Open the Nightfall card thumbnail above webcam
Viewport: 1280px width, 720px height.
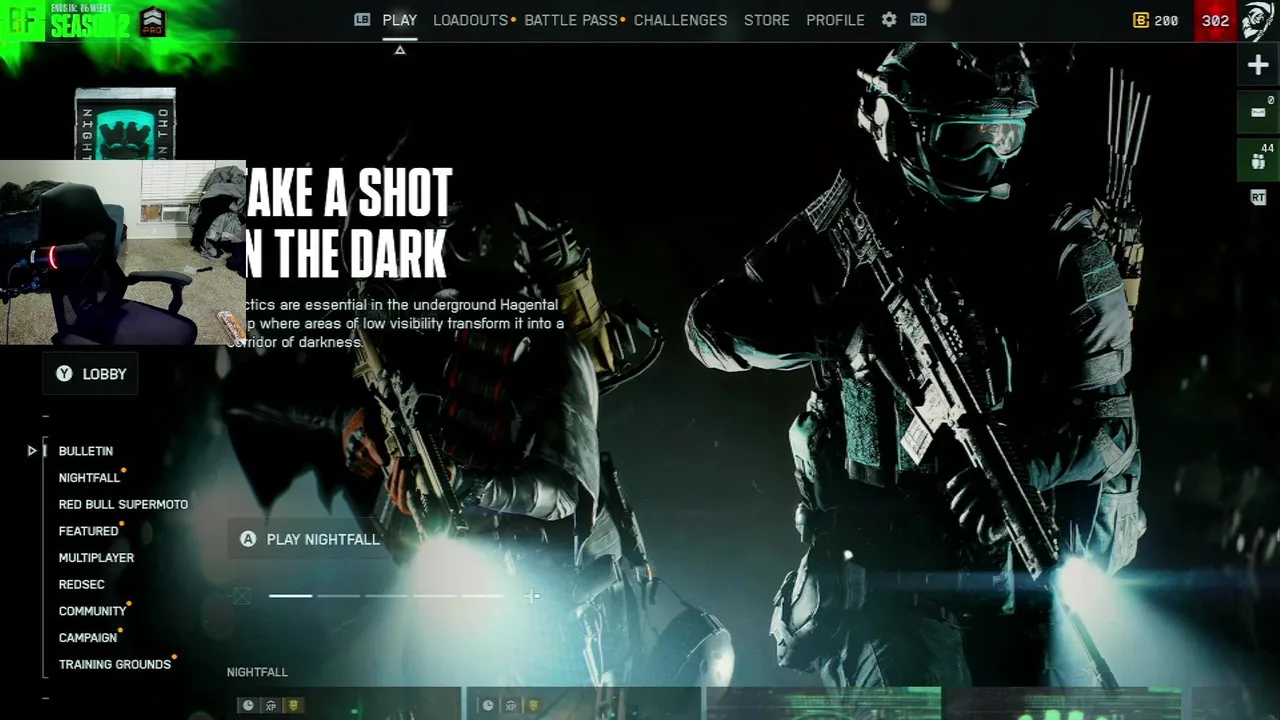click(x=125, y=124)
